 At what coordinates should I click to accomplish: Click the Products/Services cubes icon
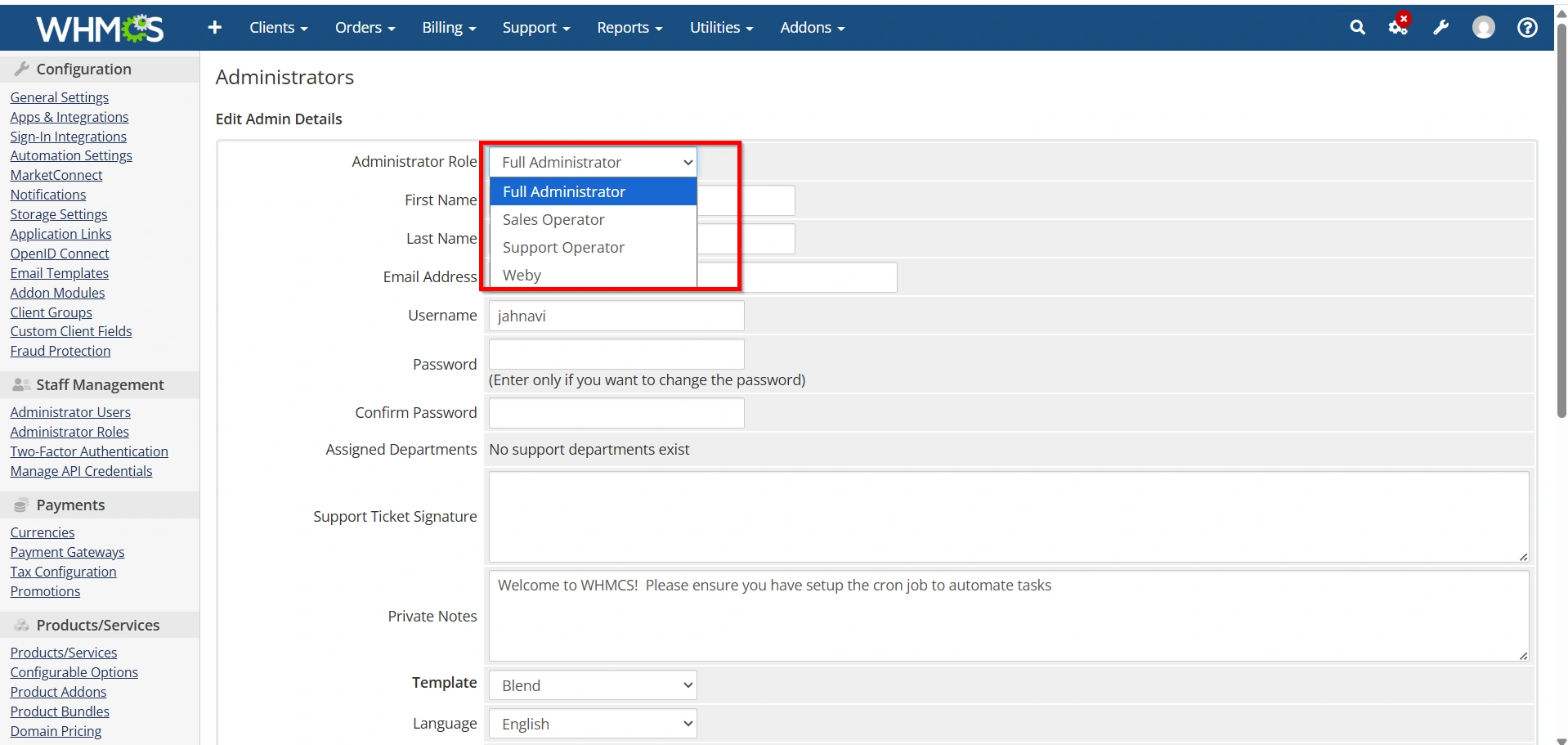click(22, 626)
